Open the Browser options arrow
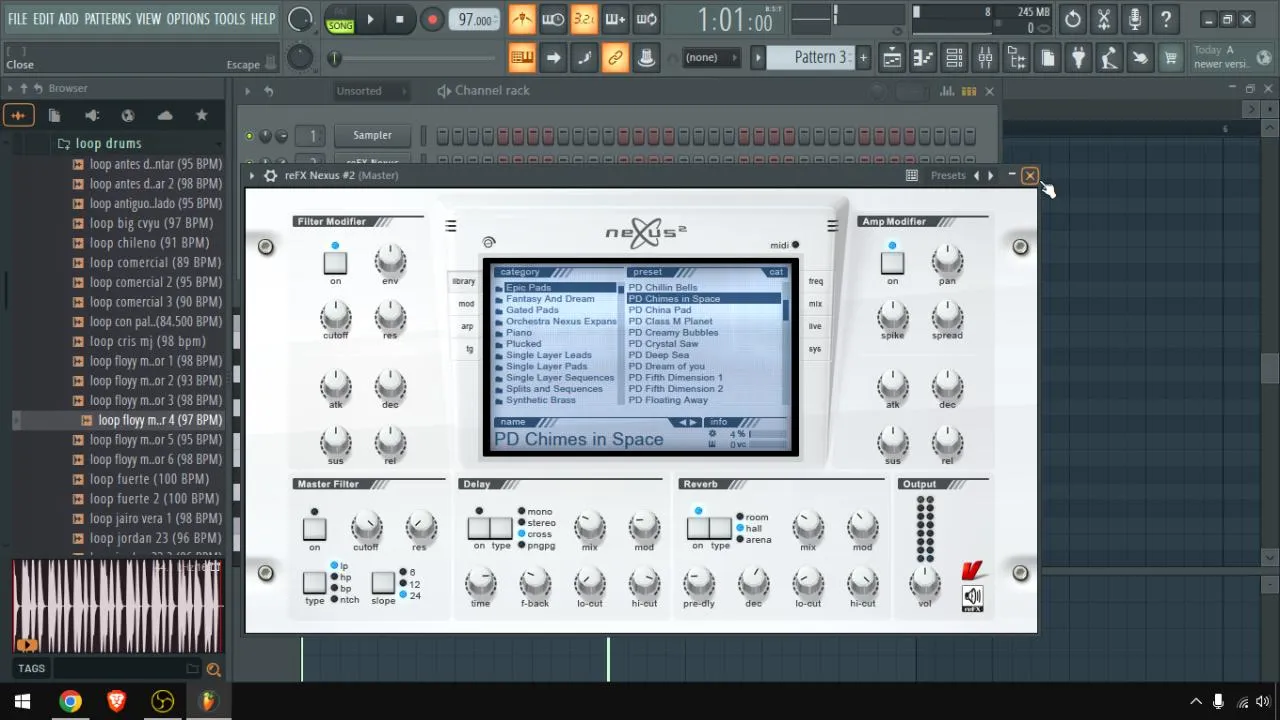1280x720 pixels. [x=10, y=89]
